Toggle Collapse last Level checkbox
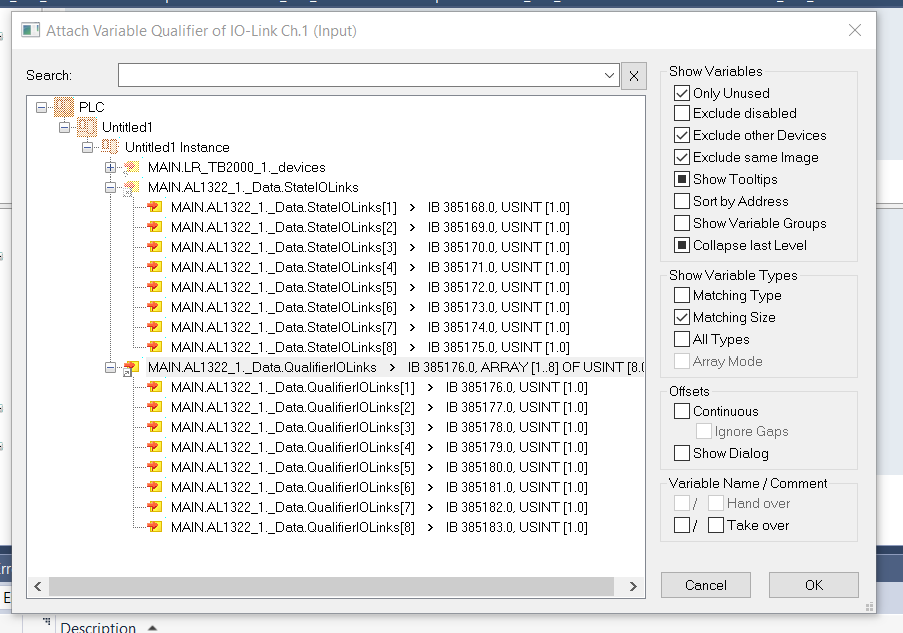903x633 pixels. 682,245
